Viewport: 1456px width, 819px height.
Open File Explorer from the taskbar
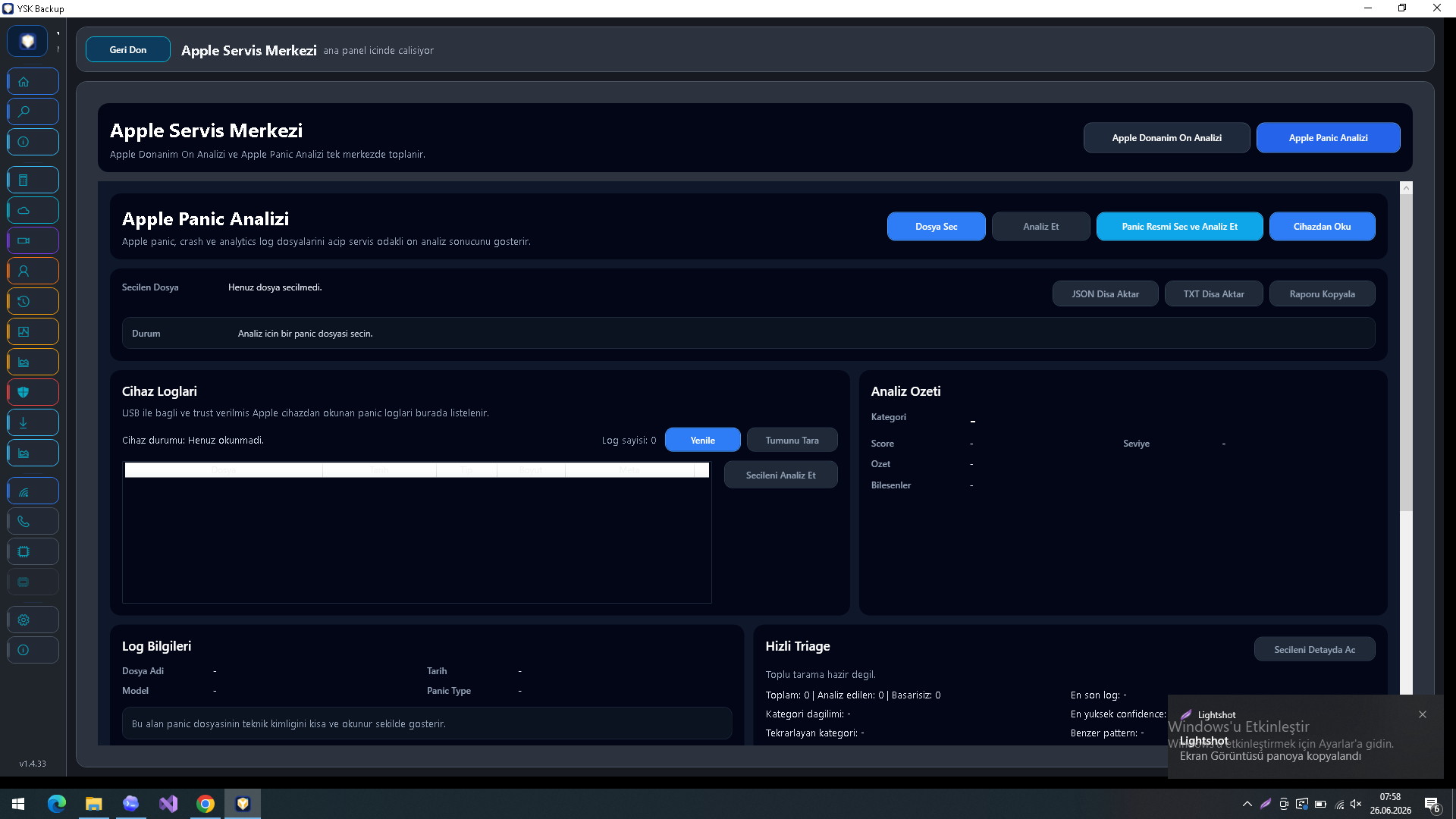click(94, 804)
